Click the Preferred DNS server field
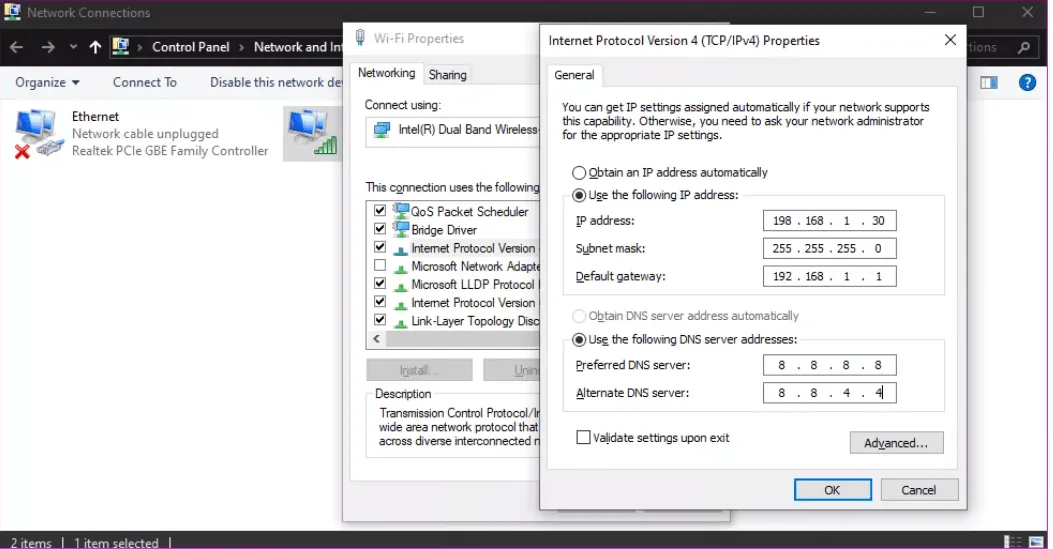 click(829, 366)
